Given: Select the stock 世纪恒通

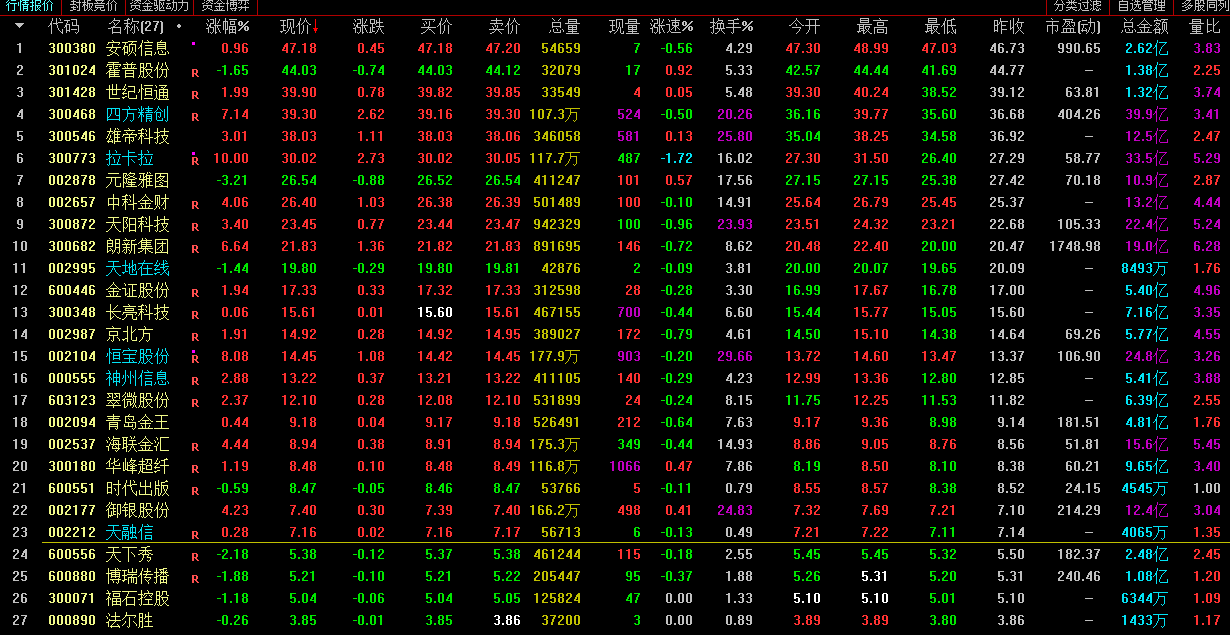Looking at the screenshot, I should coord(138,92).
